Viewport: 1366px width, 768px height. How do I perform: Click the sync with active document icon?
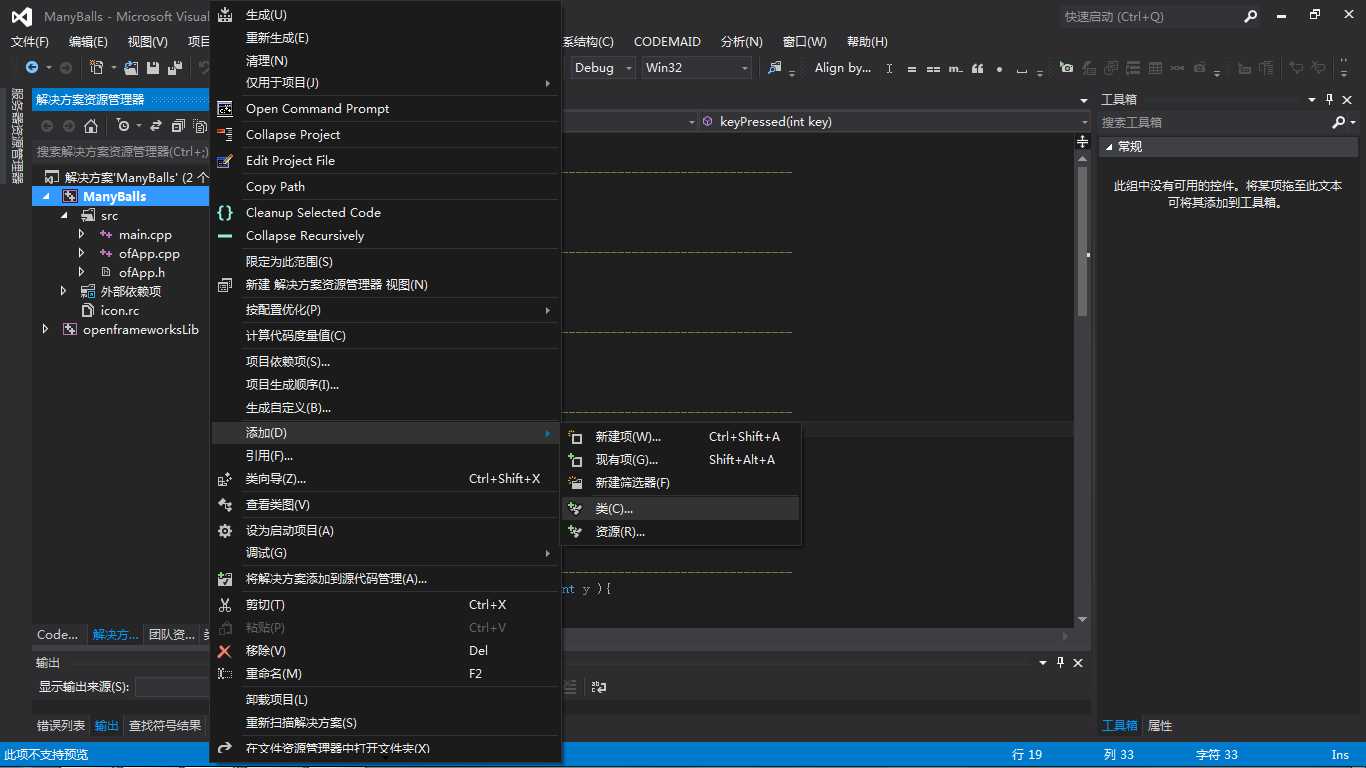pos(156,126)
